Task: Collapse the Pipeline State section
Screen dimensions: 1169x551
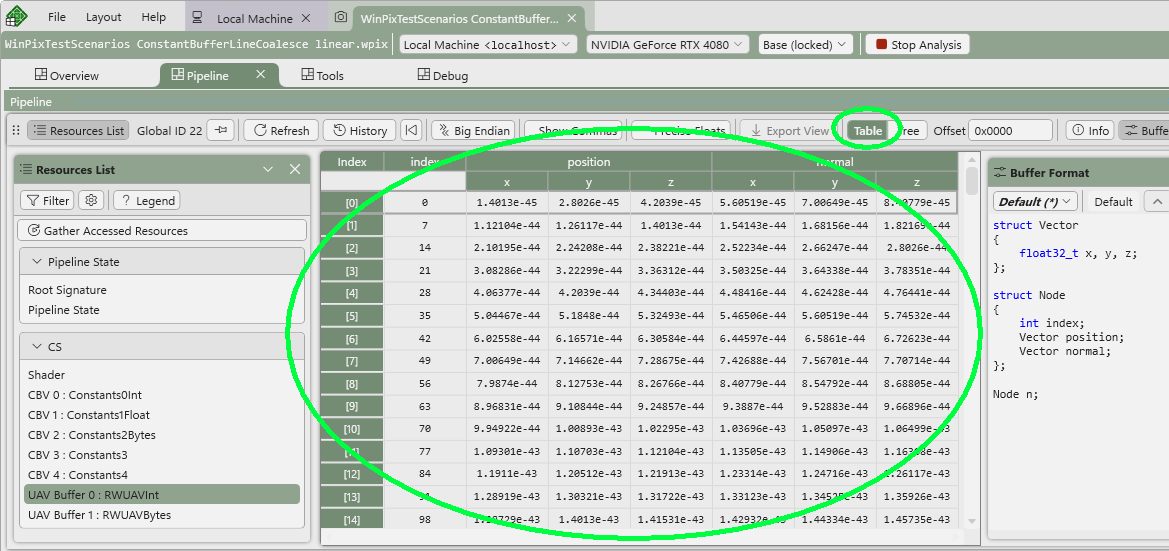Action: coord(36,262)
